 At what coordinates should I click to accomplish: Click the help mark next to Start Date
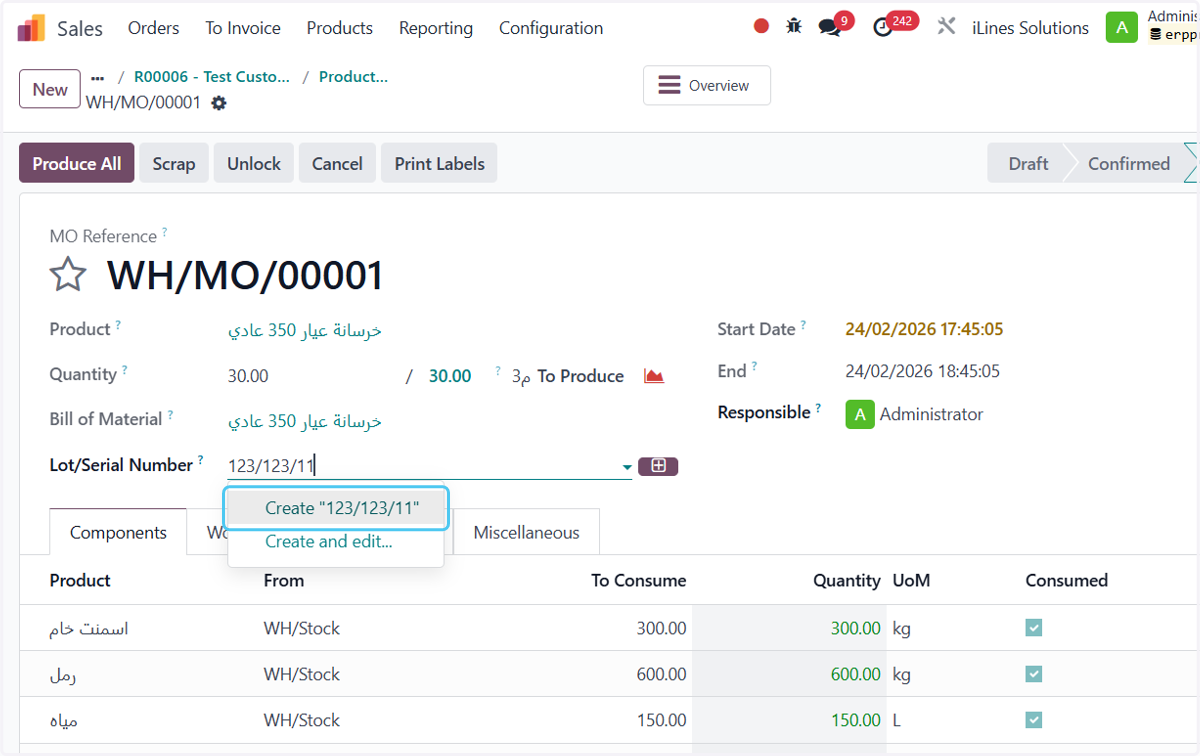[x=804, y=325]
